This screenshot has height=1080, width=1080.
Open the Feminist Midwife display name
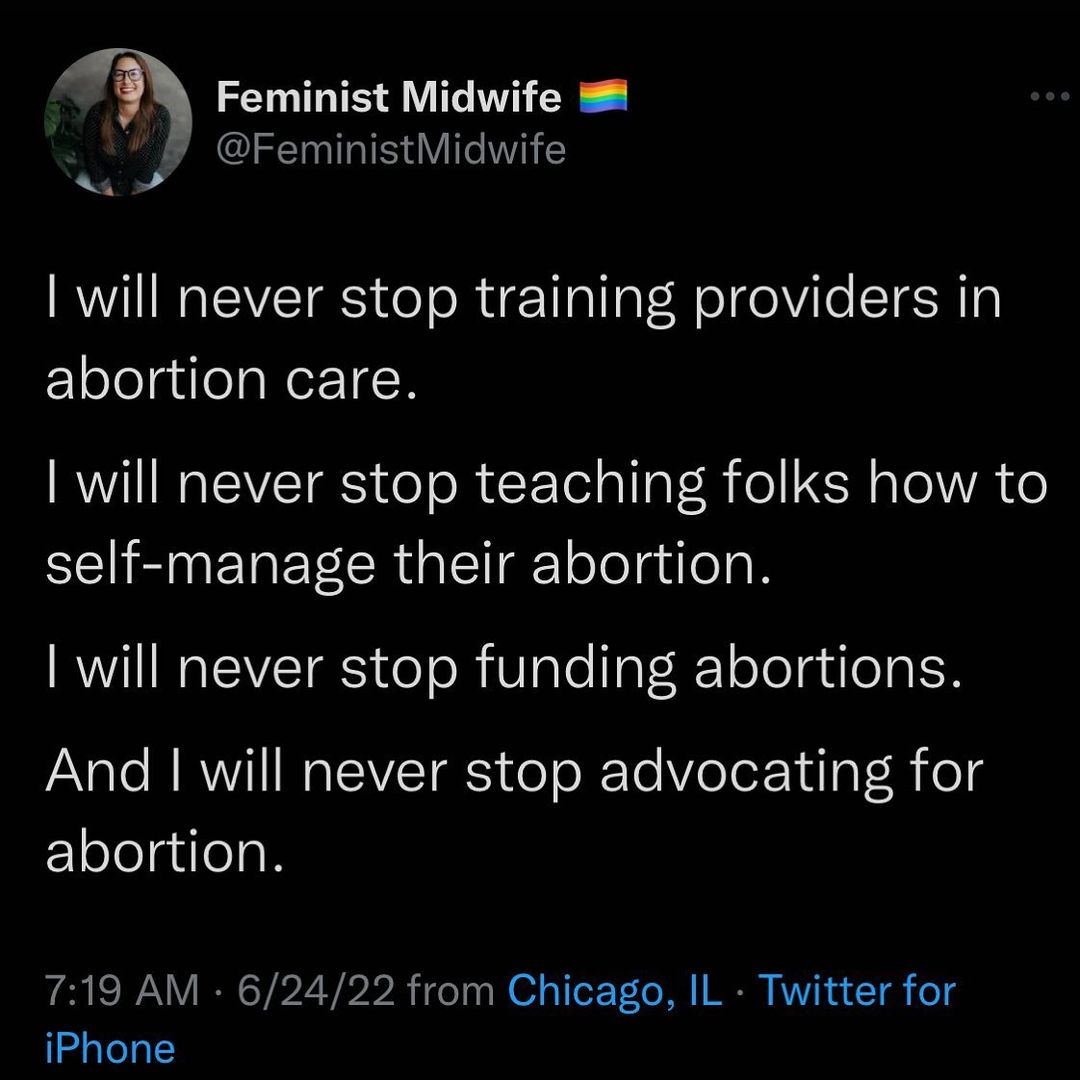coord(389,97)
